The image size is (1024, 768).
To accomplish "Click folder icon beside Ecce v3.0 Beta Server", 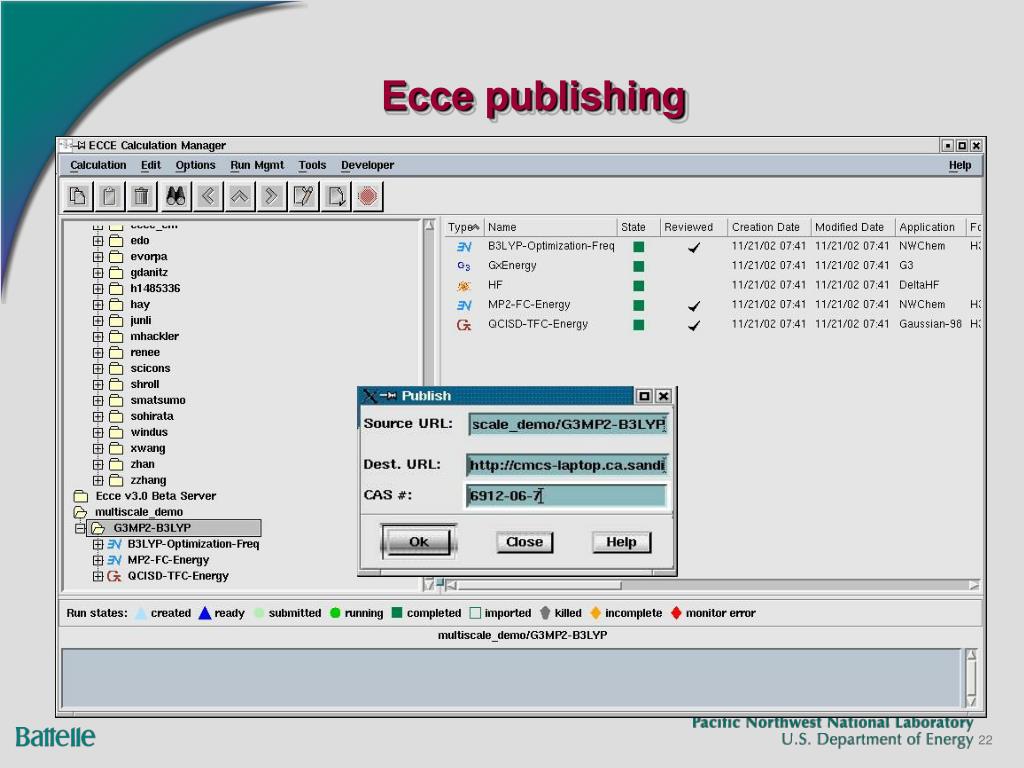I will tap(81, 496).
